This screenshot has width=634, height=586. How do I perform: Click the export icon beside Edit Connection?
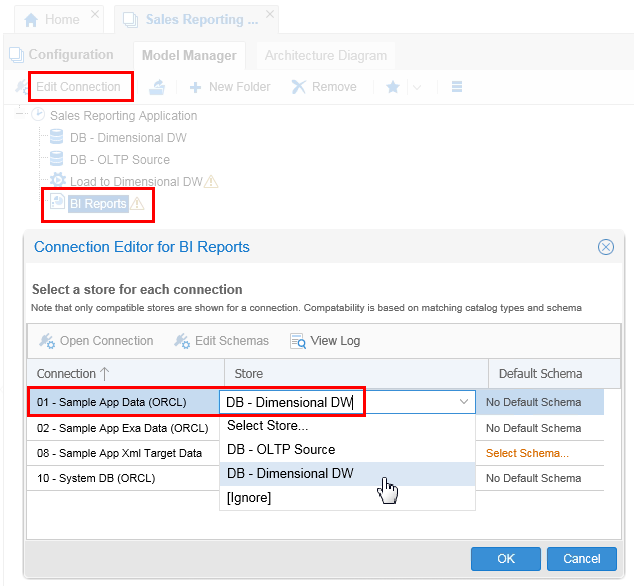click(157, 87)
